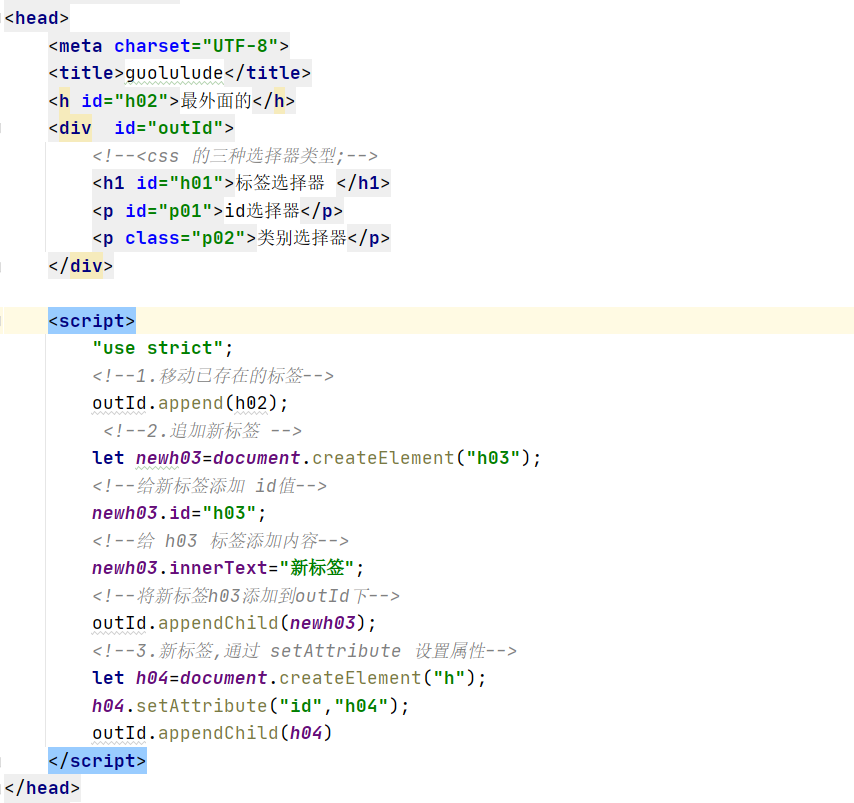This screenshot has height=803, width=854.
Task: Click the h1 text 标签选择器
Action: click(280, 183)
